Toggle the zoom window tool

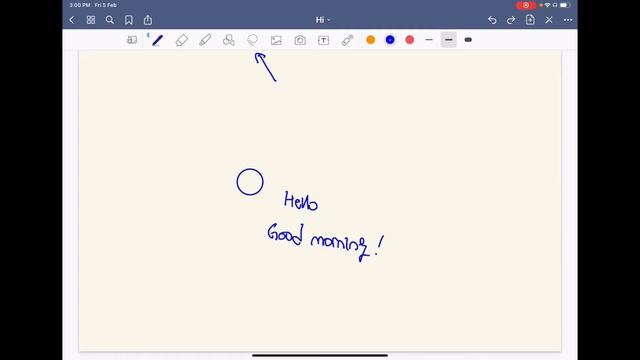click(132, 40)
